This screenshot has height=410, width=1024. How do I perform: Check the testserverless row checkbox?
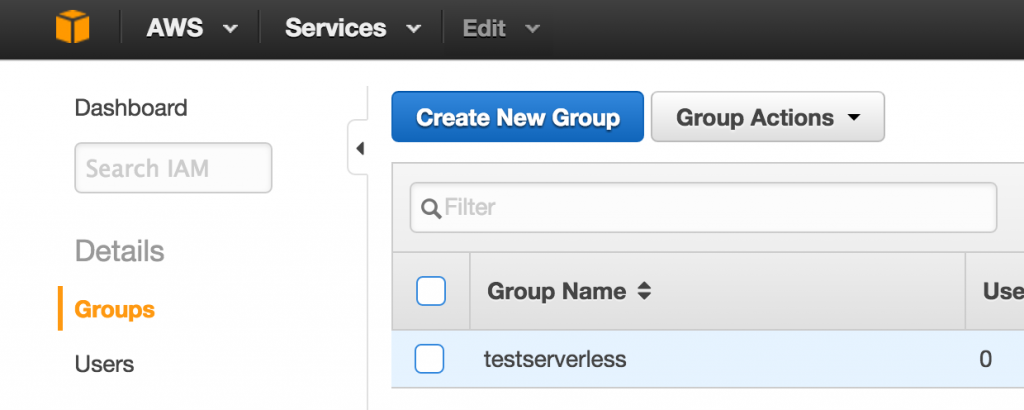tap(430, 358)
